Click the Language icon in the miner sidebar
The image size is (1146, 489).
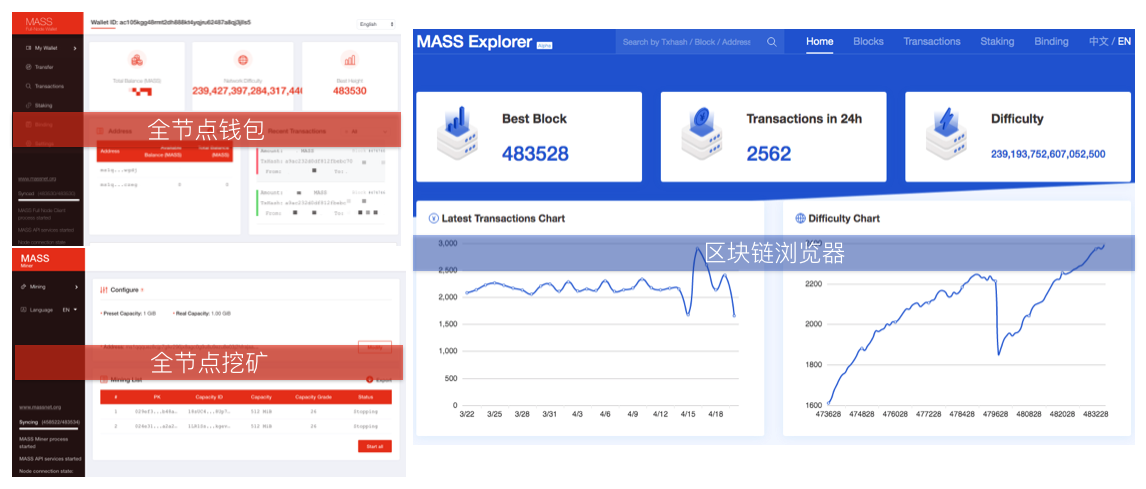tap(23, 310)
